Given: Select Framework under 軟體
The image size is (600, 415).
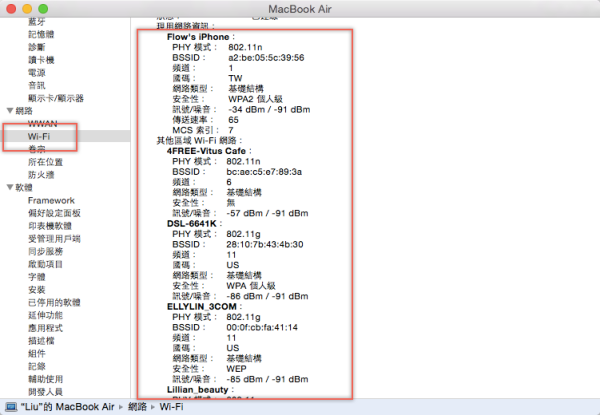Looking at the screenshot, I should pyautogui.click(x=51, y=200).
